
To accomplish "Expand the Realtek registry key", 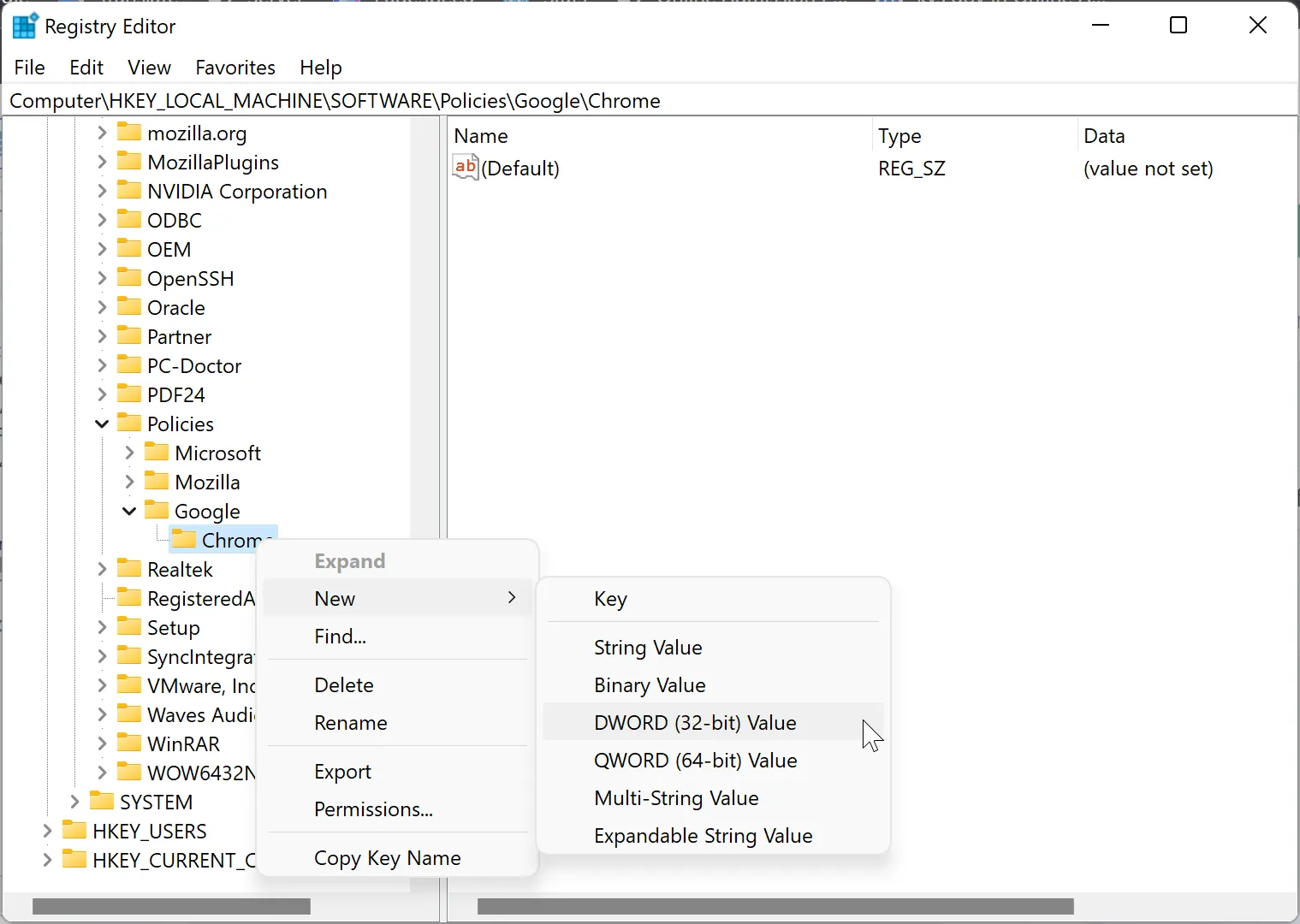I will tap(102, 568).
